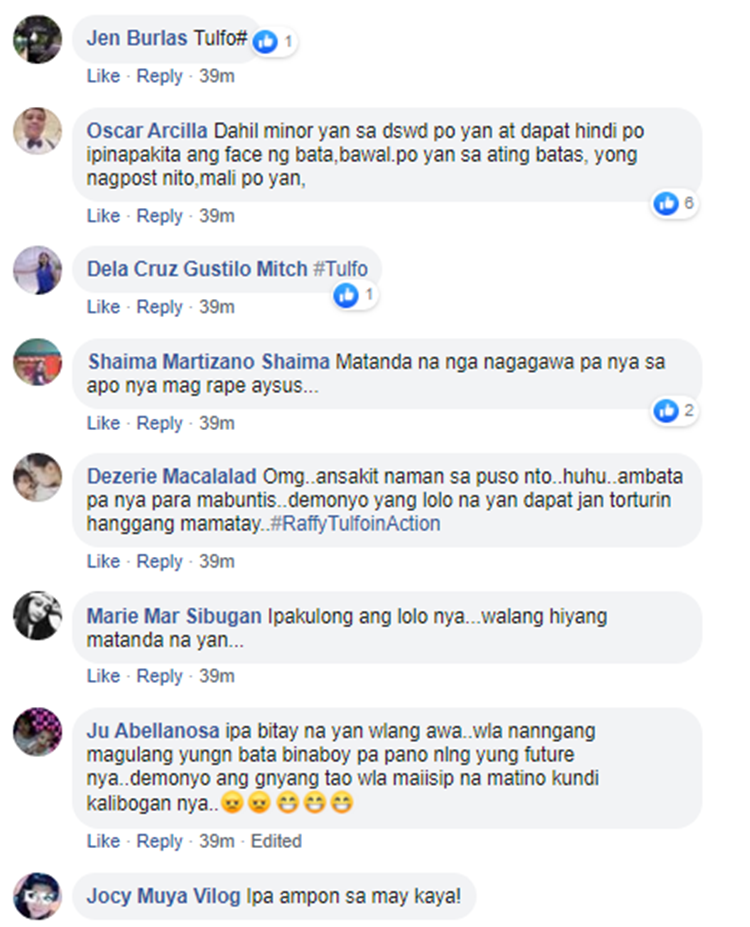Open Oscar Arcilla's avatar
The width and height of the screenshot is (750, 927).
pos(37,131)
